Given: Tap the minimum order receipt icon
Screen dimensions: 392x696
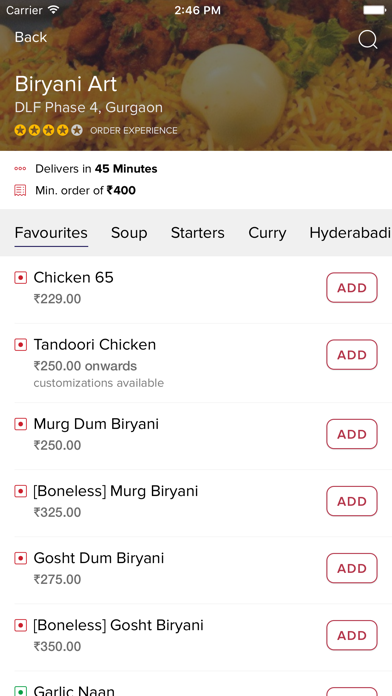Looking at the screenshot, I should [x=20, y=191].
